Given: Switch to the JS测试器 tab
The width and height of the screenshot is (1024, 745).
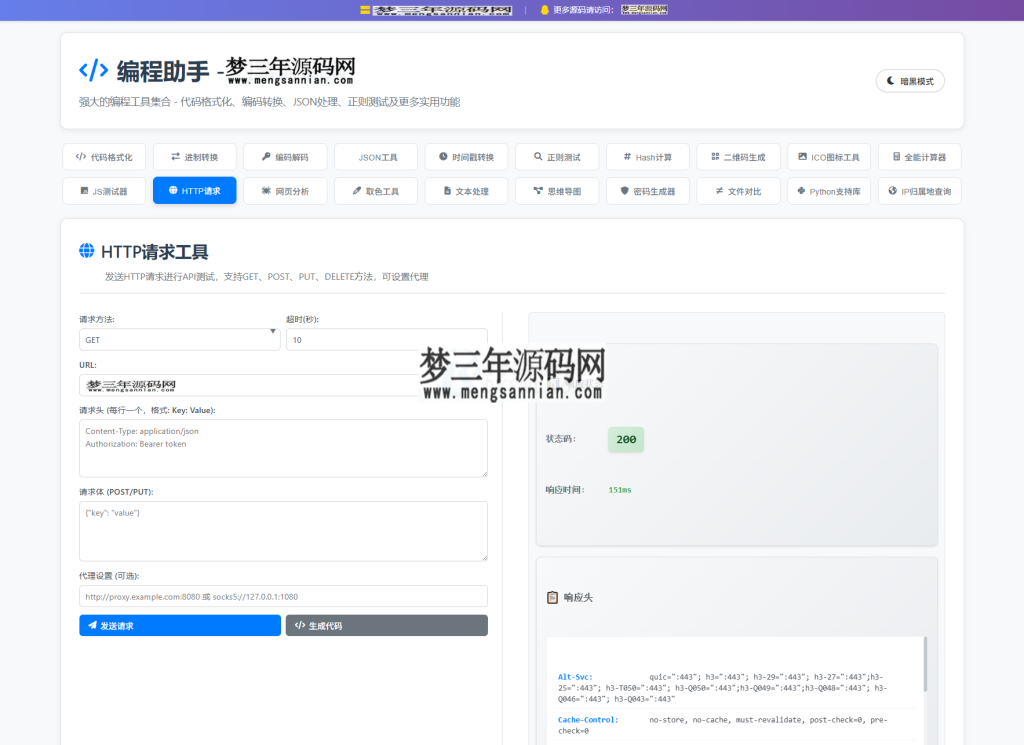Looking at the screenshot, I should [103, 190].
